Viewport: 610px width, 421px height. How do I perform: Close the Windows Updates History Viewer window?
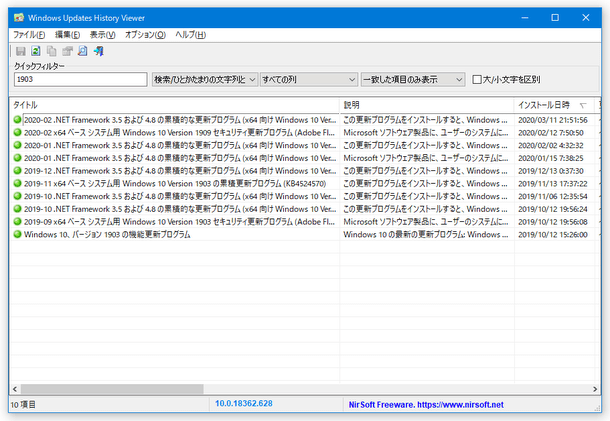coord(585,18)
